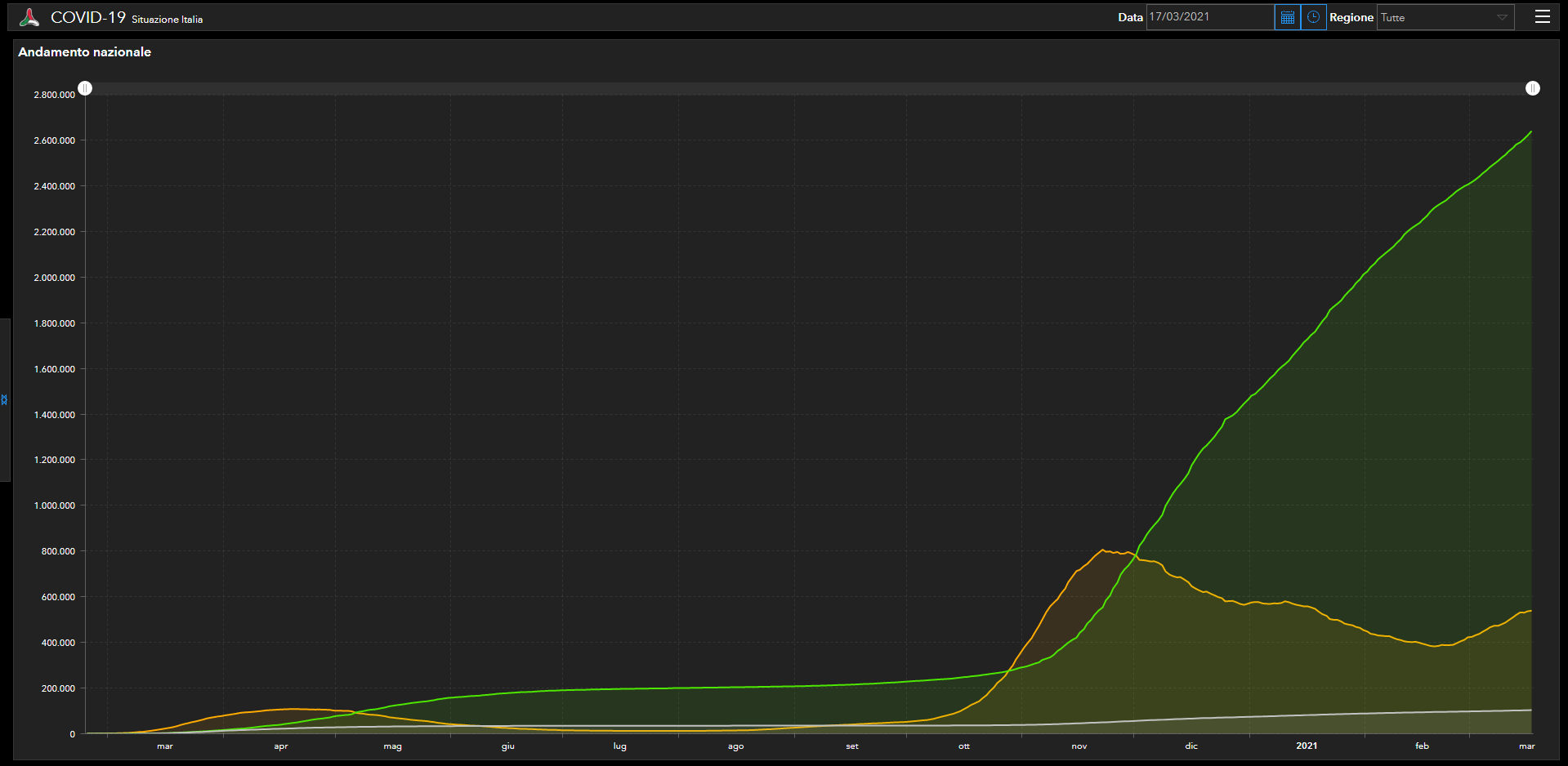Click the 'COVID-19' header title text

[x=88, y=17]
